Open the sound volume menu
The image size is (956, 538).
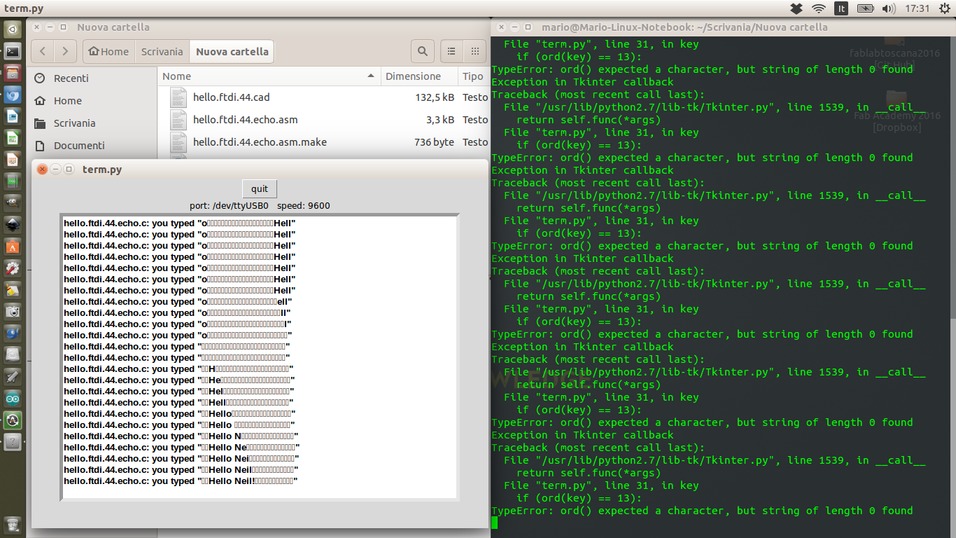[x=888, y=9]
